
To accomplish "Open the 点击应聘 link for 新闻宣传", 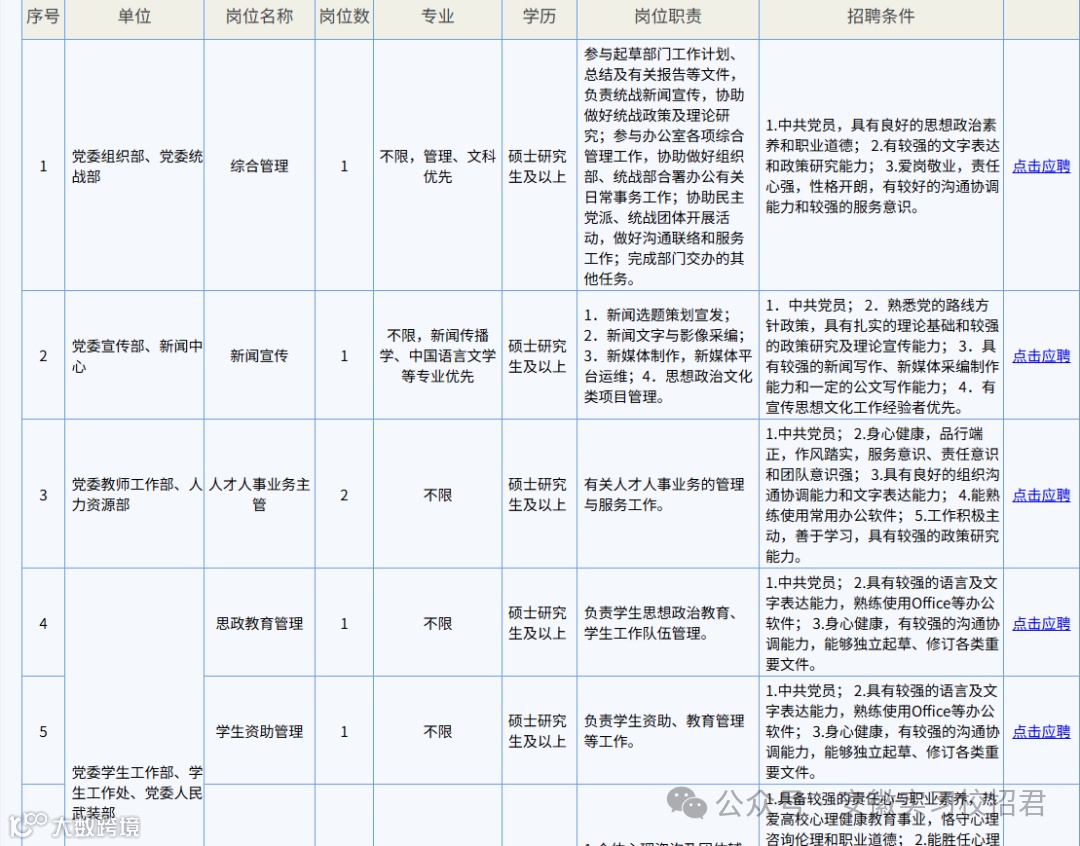I will pos(1041,356).
